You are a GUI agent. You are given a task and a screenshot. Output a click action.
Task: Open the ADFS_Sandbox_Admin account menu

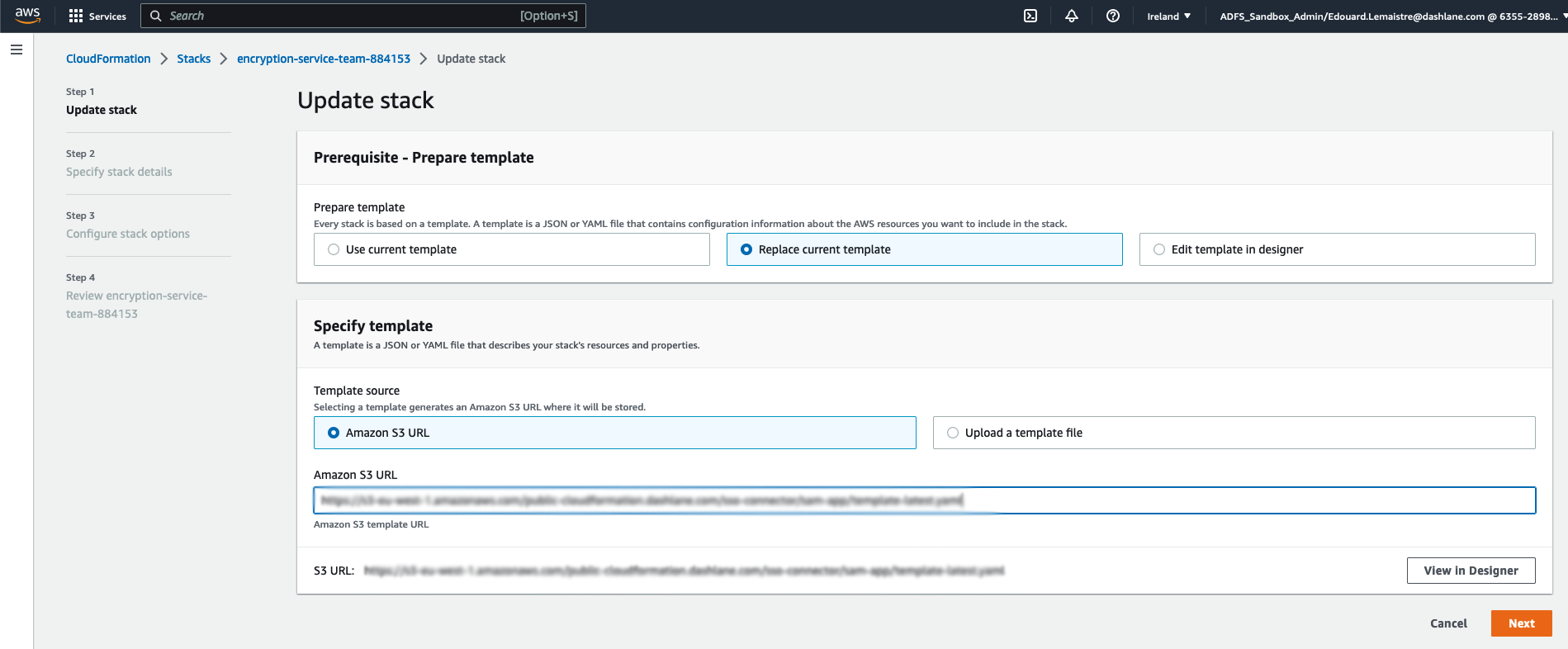coord(1393,16)
